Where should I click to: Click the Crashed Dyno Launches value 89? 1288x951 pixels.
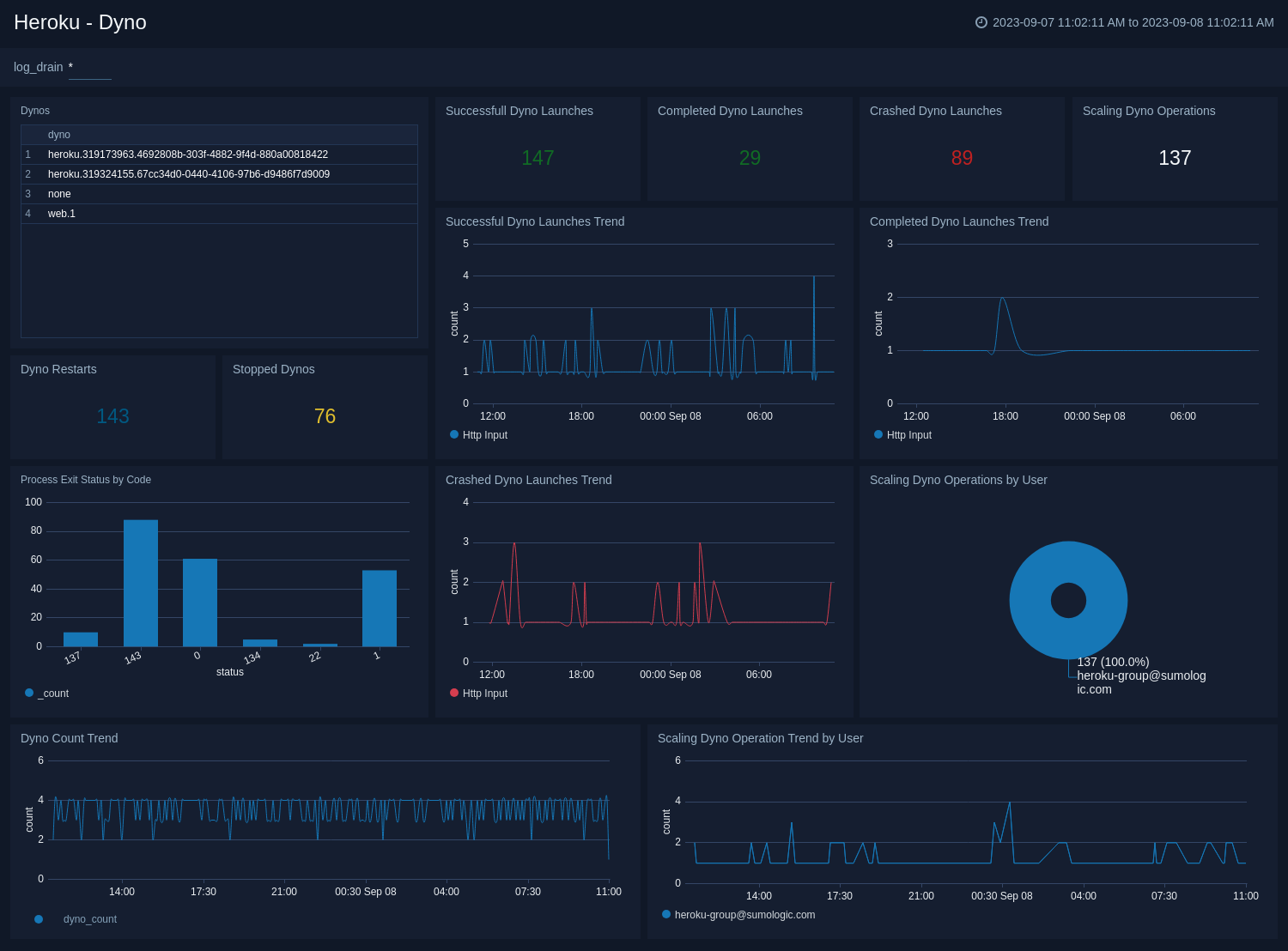click(962, 158)
